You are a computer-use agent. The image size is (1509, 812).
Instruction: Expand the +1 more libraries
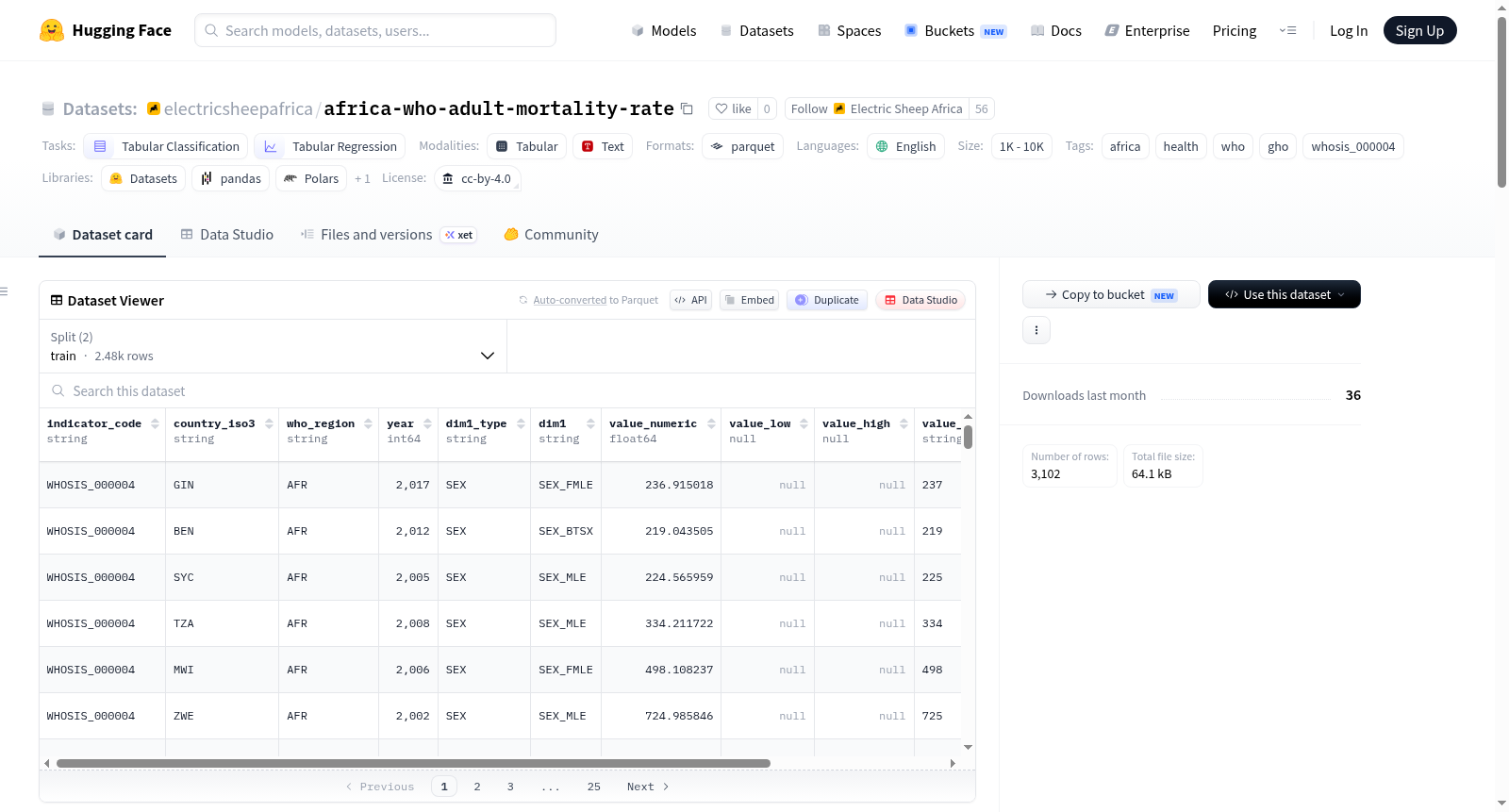point(362,179)
